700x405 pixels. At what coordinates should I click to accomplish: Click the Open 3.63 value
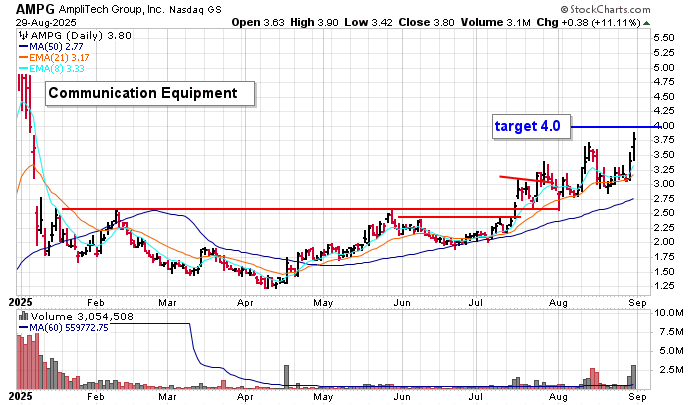point(258,22)
